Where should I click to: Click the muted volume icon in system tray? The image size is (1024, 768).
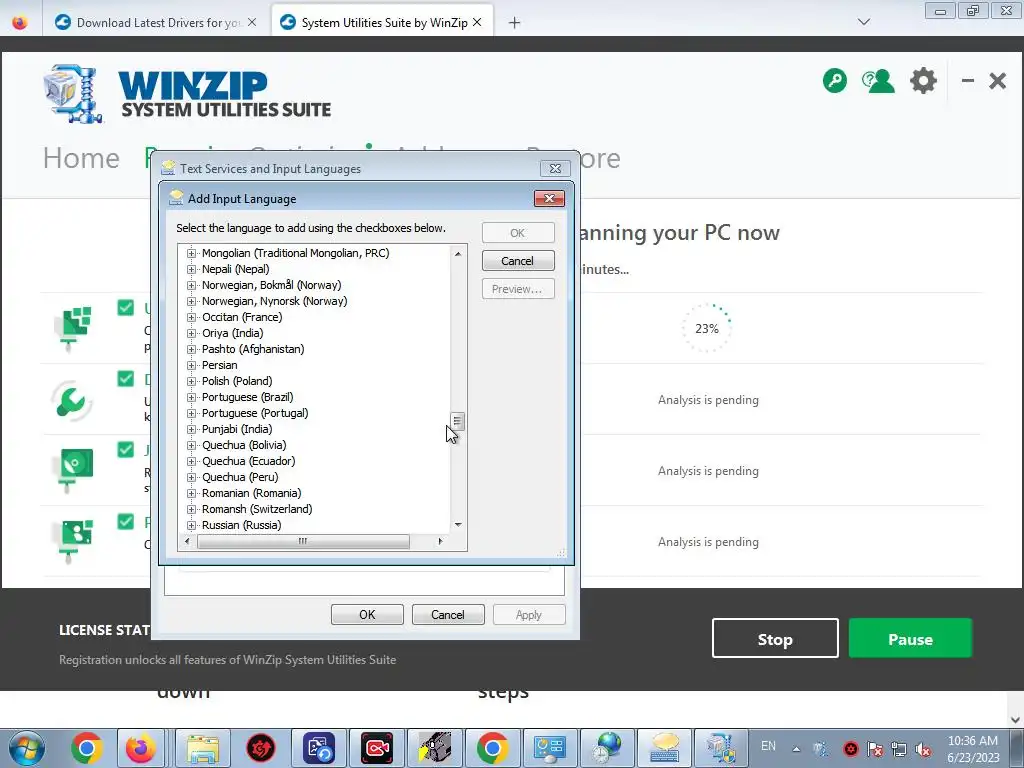923,748
